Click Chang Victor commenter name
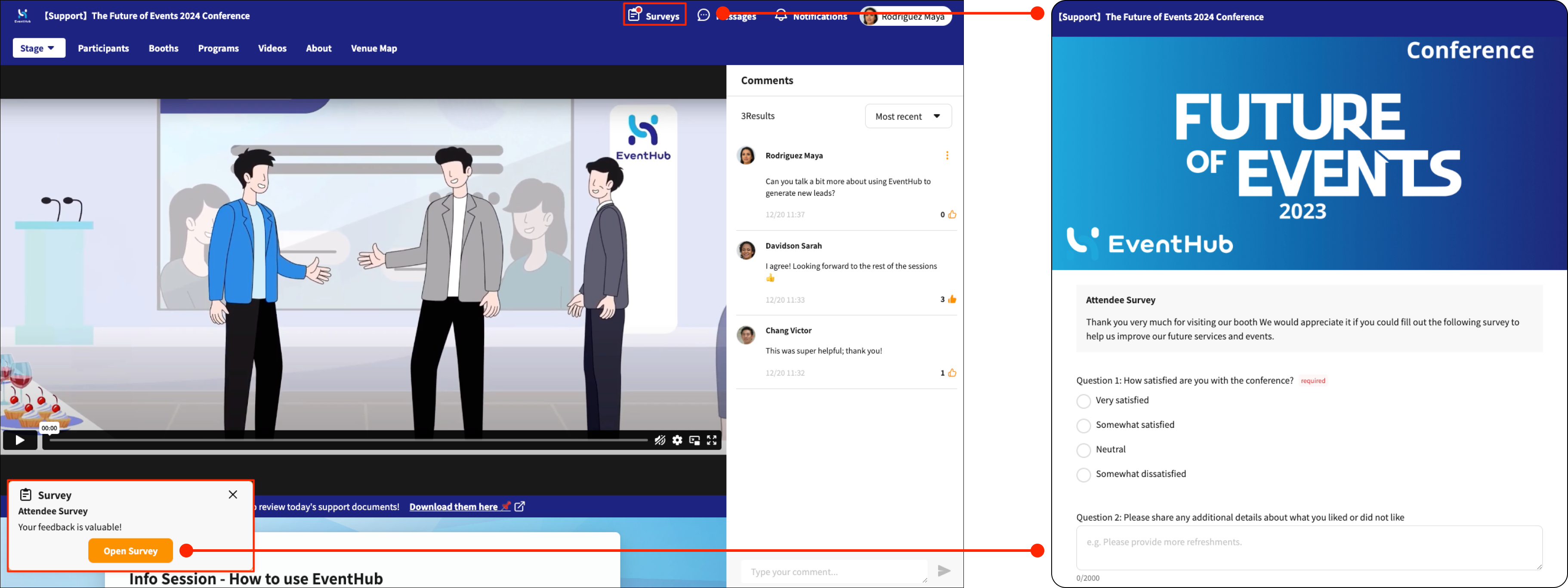The image size is (1568, 588). [788, 331]
